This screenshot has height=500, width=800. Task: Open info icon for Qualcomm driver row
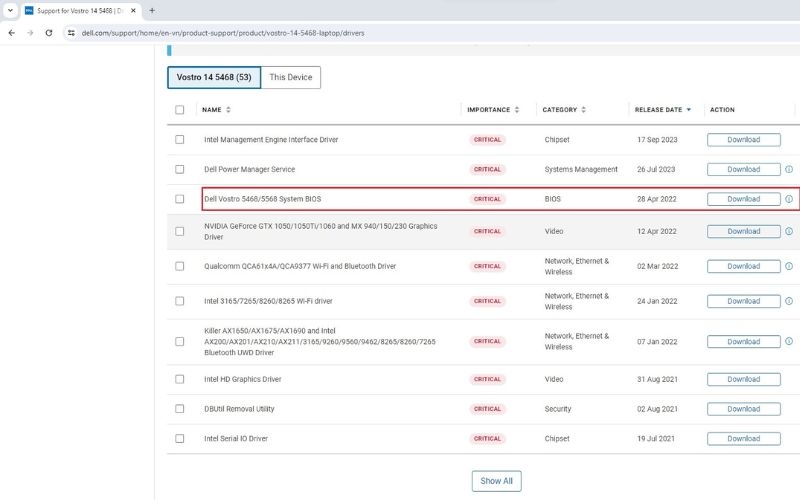pyautogui.click(x=789, y=266)
